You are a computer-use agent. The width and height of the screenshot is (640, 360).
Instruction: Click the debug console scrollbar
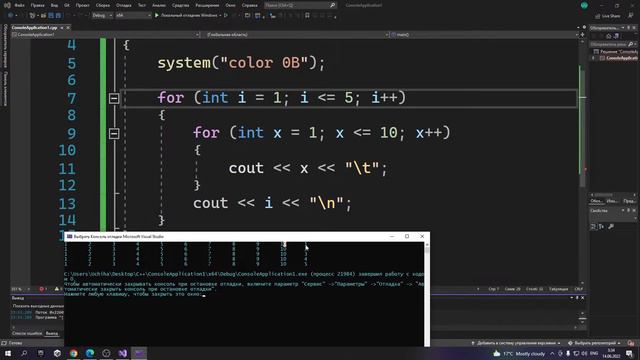pos(427,294)
